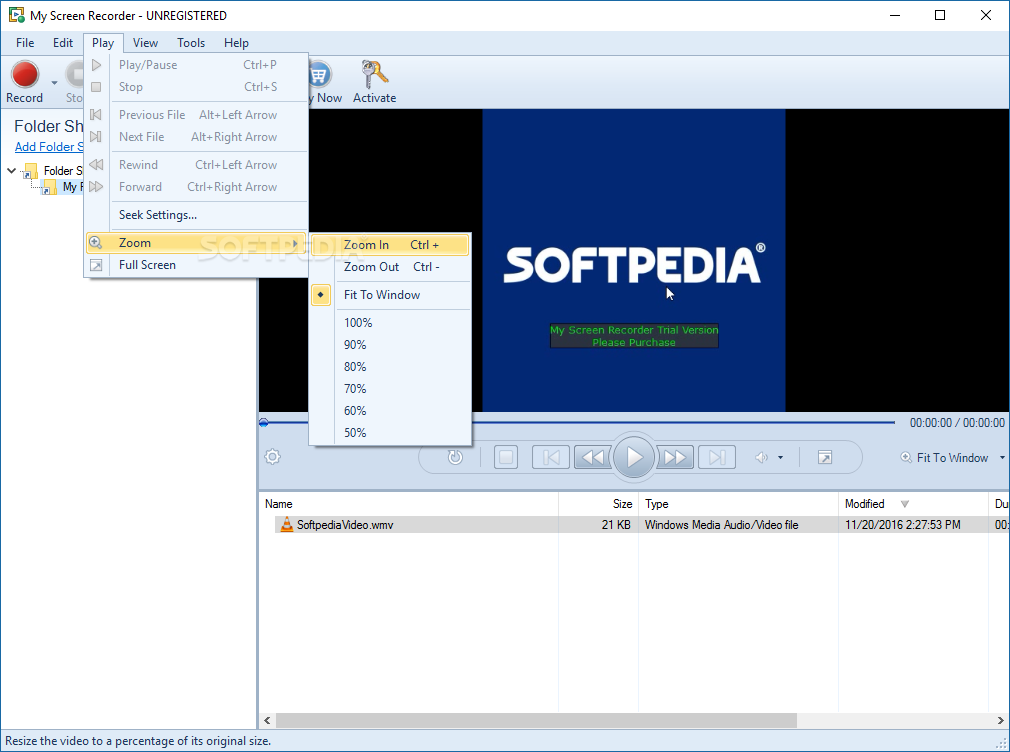Close the open Play menu
The width and height of the screenshot is (1010, 752).
click(103, 43)
